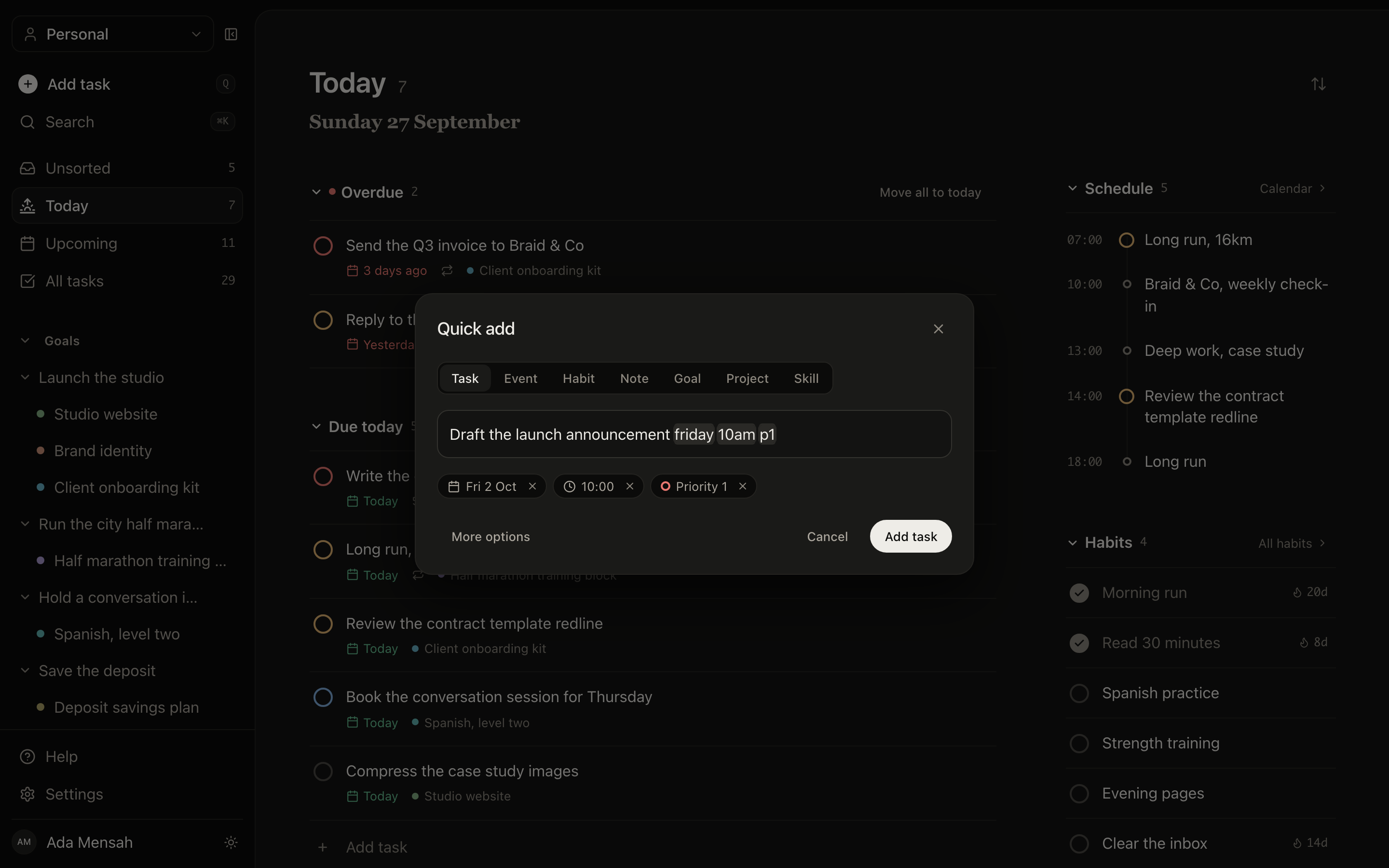Cancel the Quick add dialog
Screen dimensions: 1389x868
pos(827,536)
